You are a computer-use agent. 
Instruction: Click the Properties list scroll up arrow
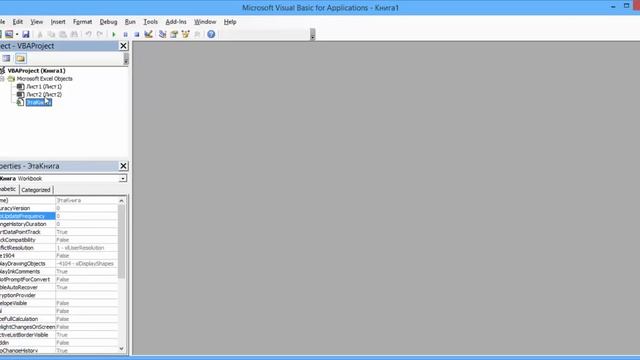coord(121,200)
